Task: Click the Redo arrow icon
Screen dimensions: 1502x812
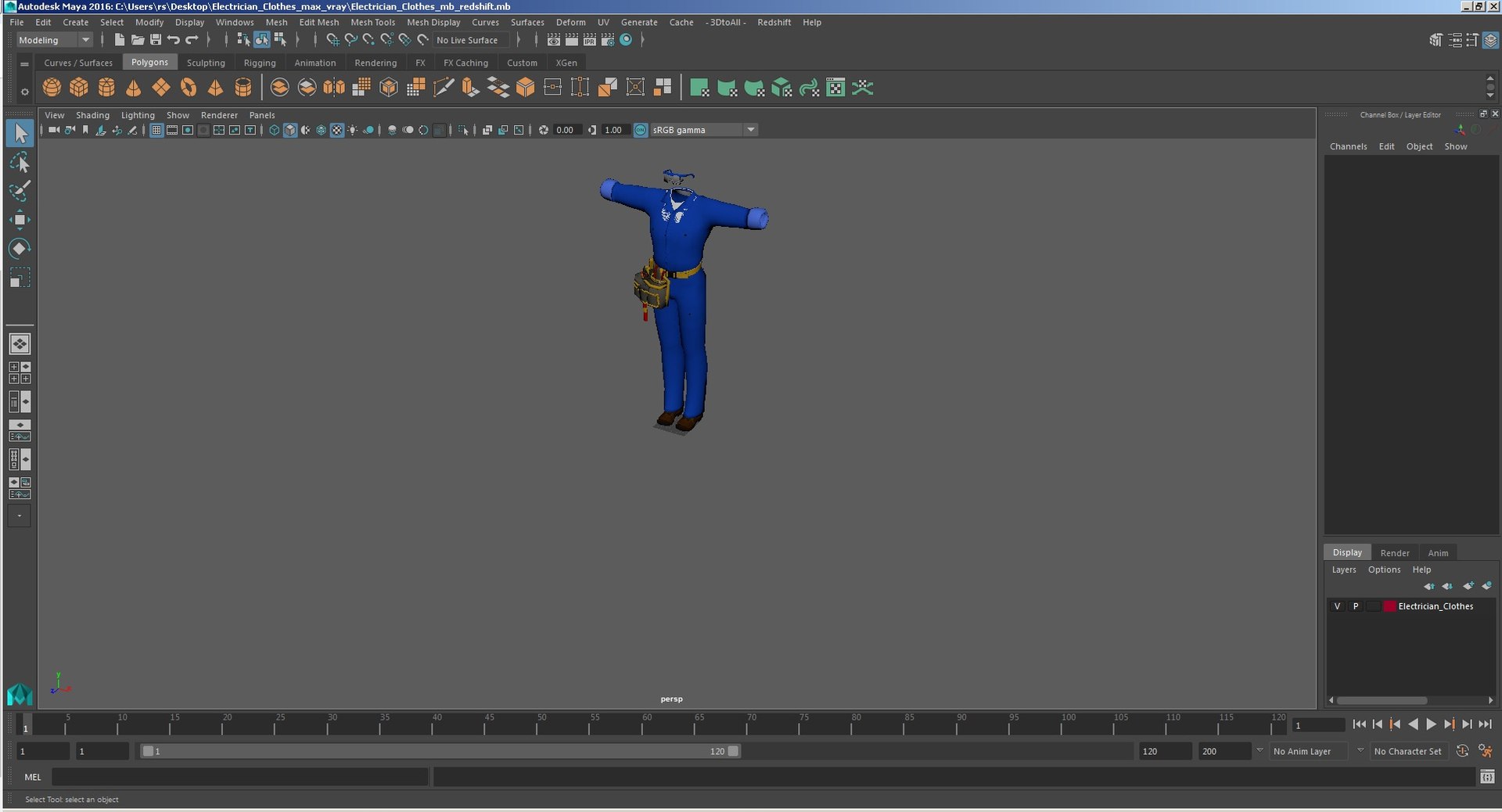Action: [x=192, y=40]
